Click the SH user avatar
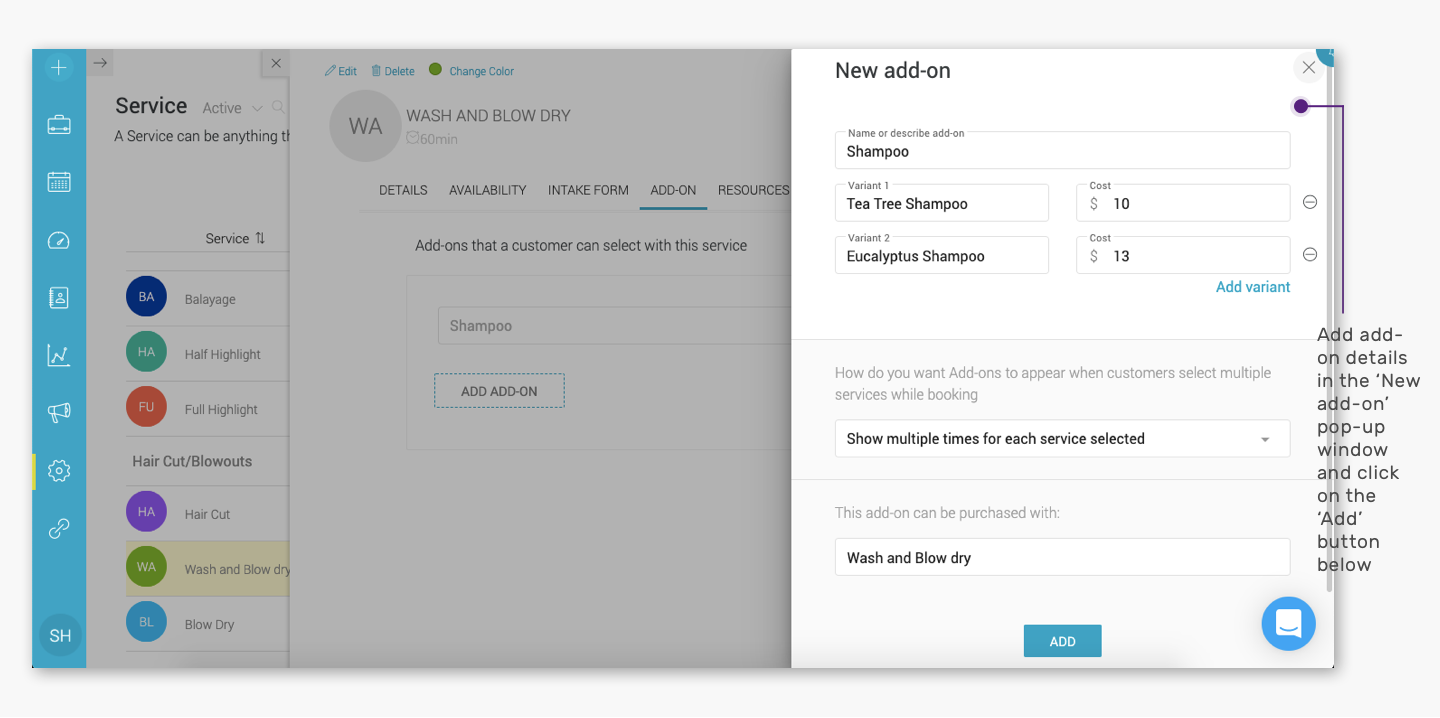 [60, 635]
